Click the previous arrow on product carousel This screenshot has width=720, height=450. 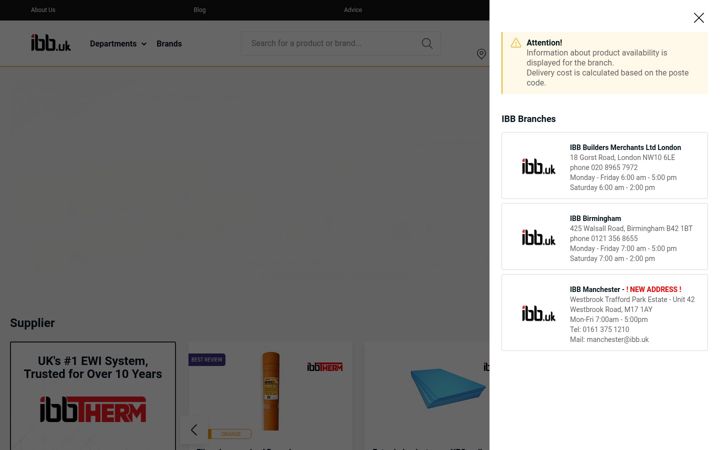point(194,430)
